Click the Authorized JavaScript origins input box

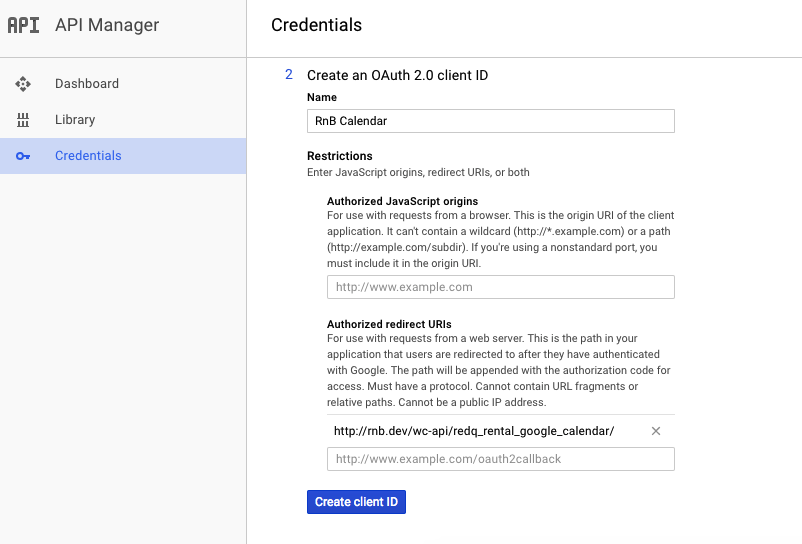(x=500, y=287)
